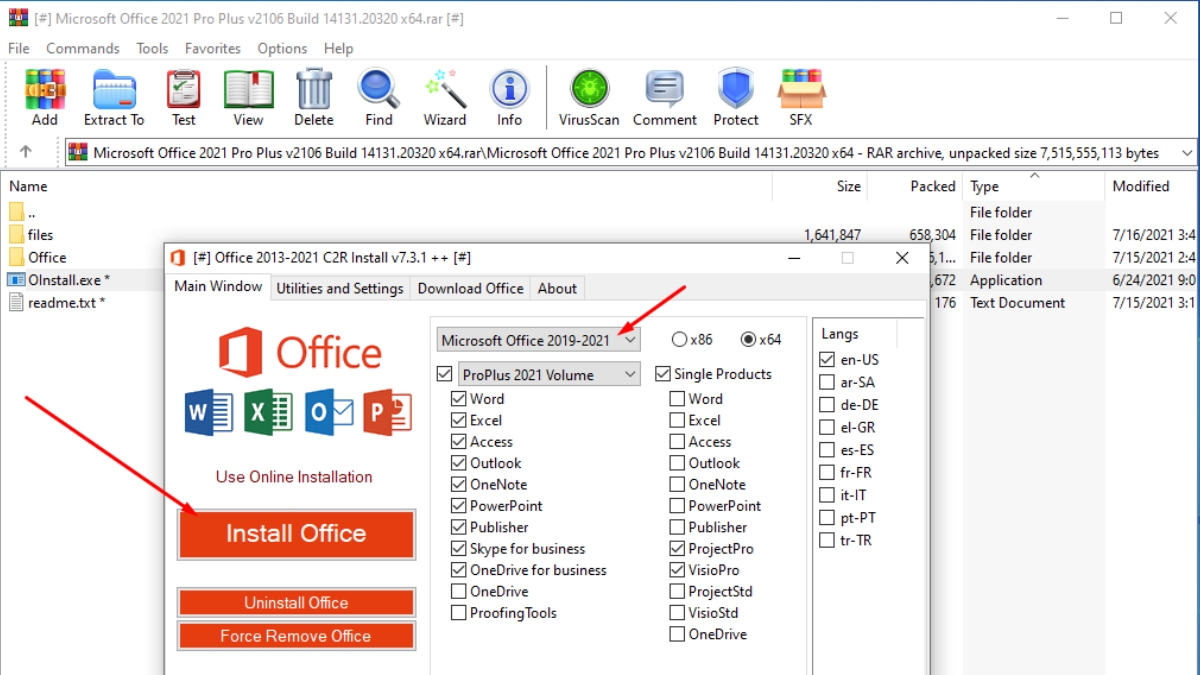Open the Commands menu
This screenshot has width=1200, height=675.
coord(82,48)
